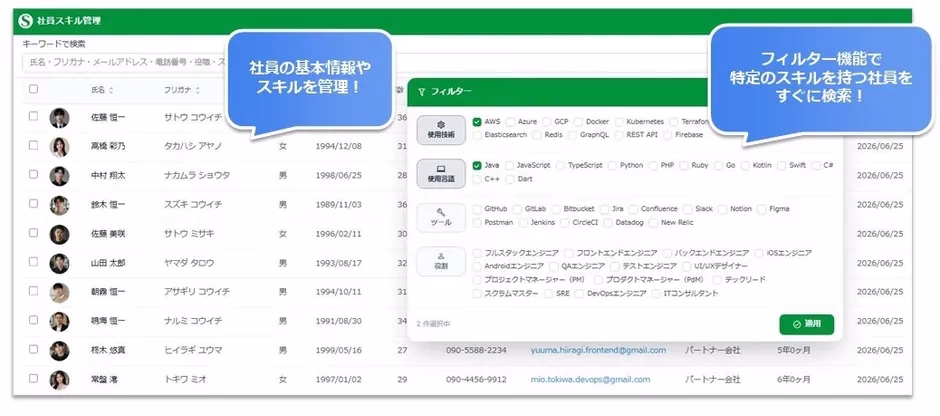Tick the Kotlin language checkbox
The height and width of the screenshot is (416, 940).
pos(745,165)
